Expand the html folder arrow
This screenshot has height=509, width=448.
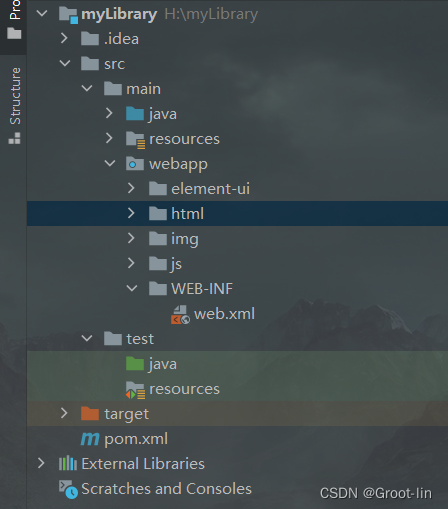point(131,213)
